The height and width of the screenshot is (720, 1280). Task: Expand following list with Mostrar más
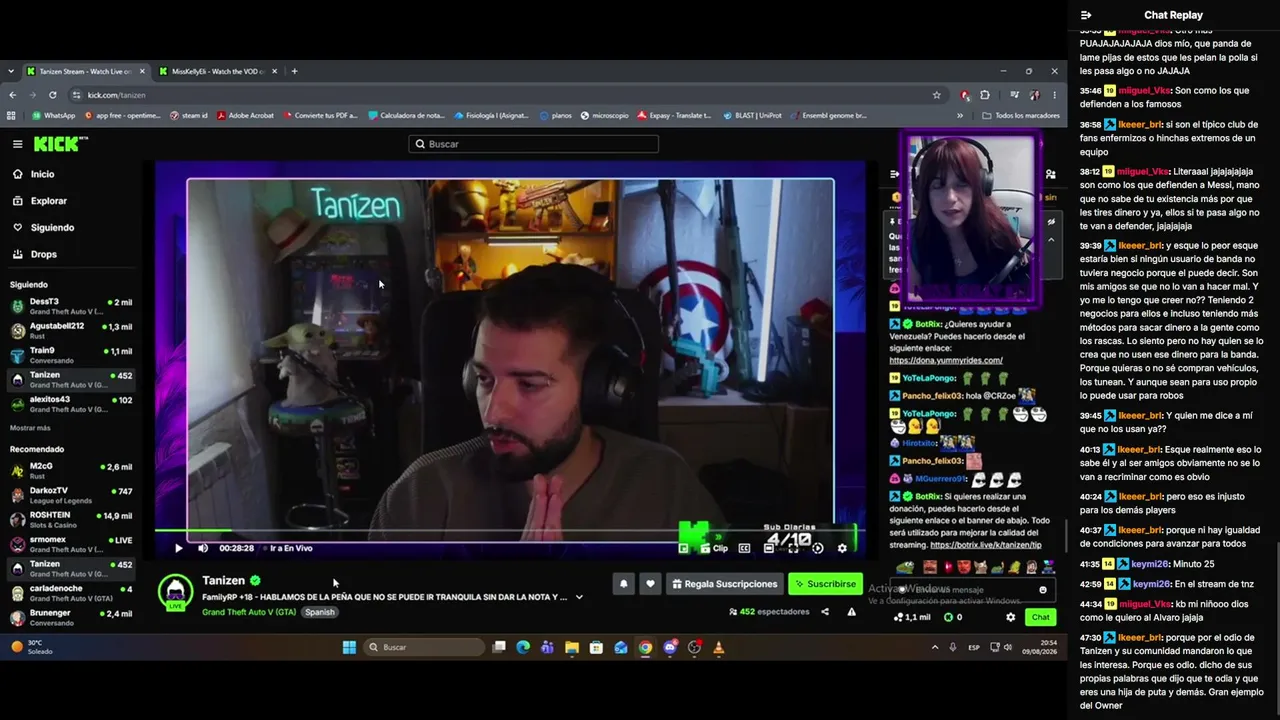coord(30,428)
